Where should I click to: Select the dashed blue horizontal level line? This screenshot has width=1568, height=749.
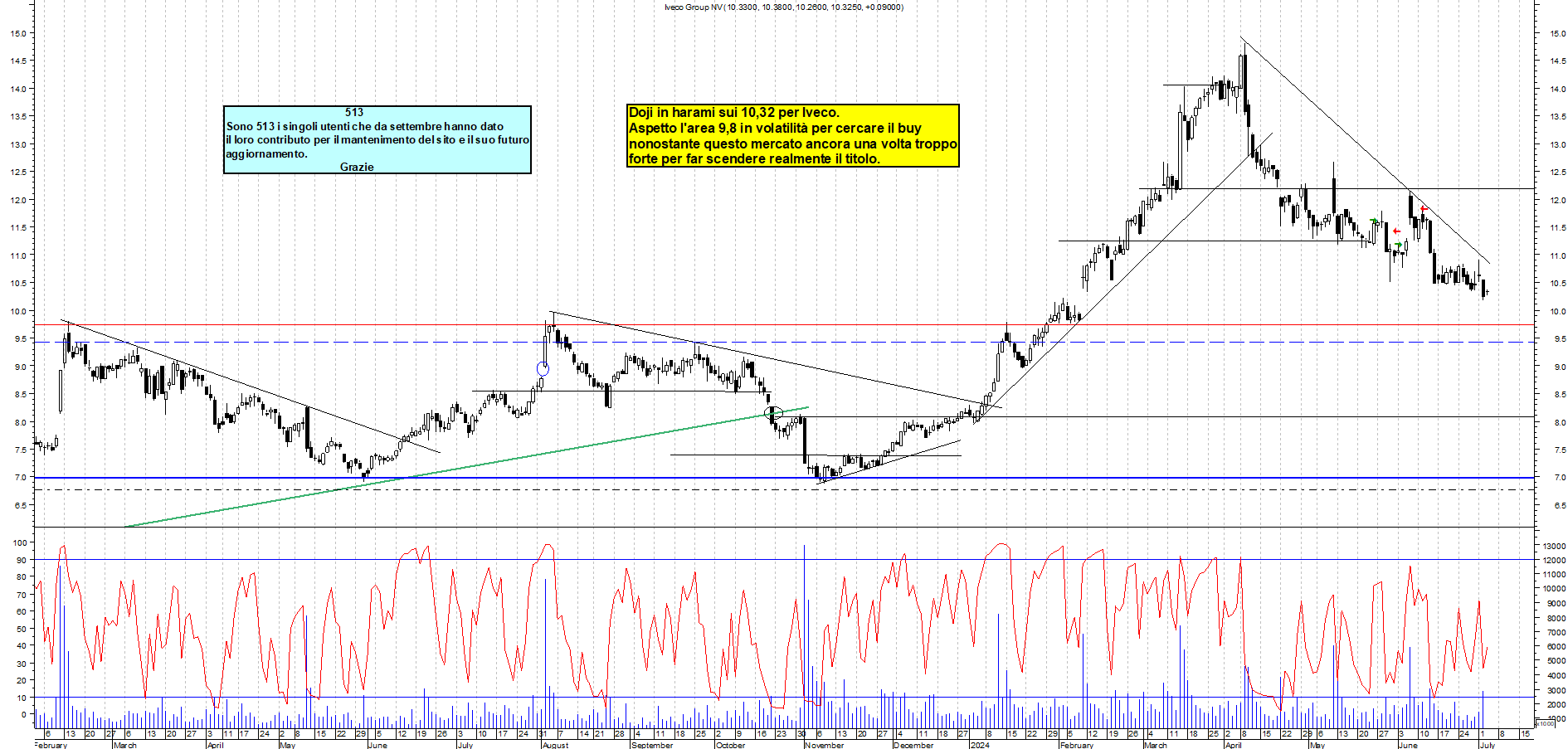[784, 342]
